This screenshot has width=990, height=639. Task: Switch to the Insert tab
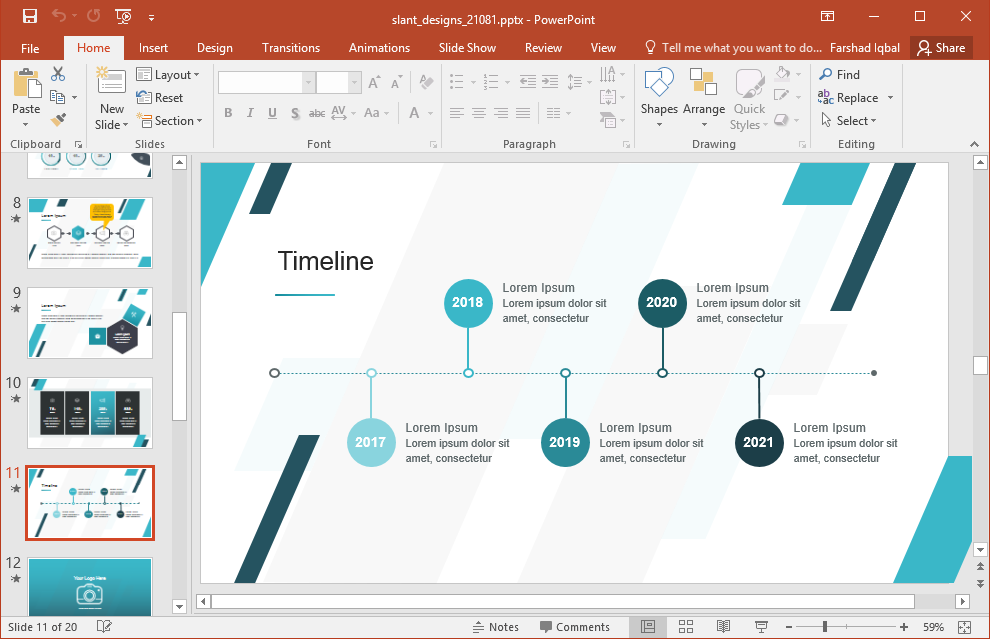153,48
